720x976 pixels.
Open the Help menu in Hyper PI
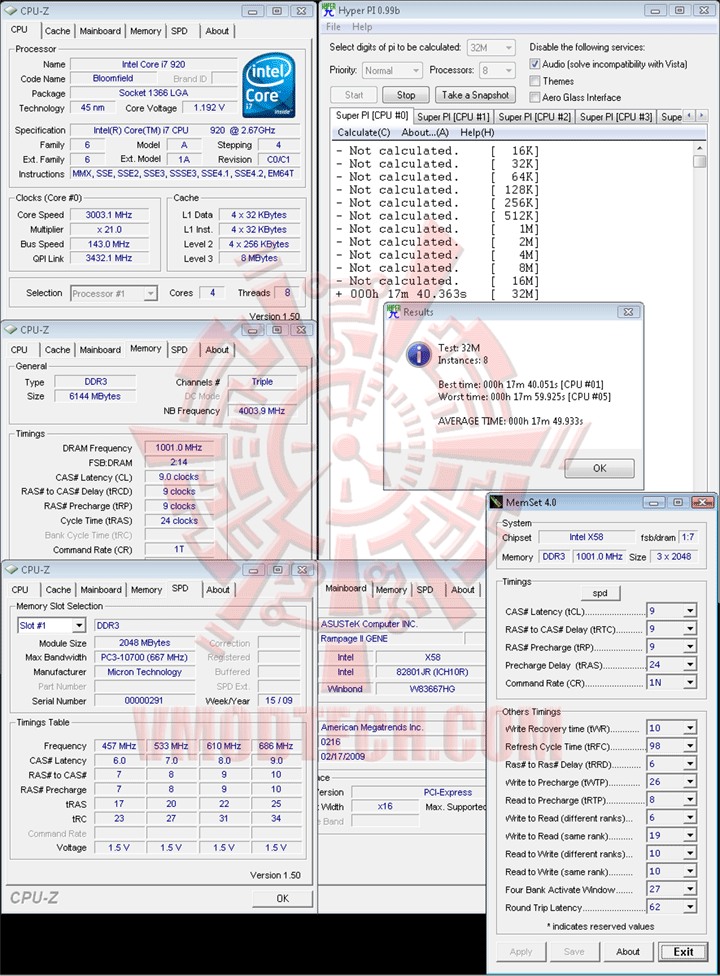point(362,27)
